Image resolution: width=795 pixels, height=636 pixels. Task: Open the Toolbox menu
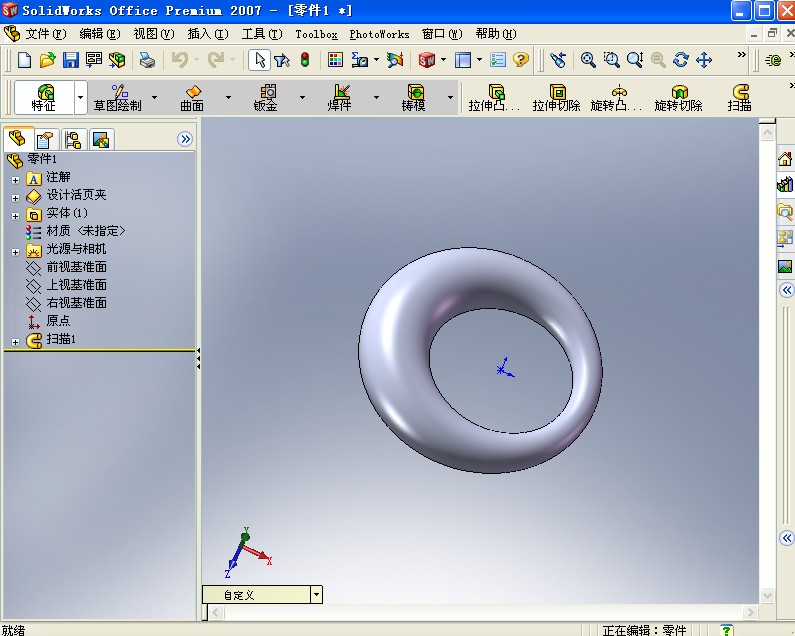(x=316, y=34)
